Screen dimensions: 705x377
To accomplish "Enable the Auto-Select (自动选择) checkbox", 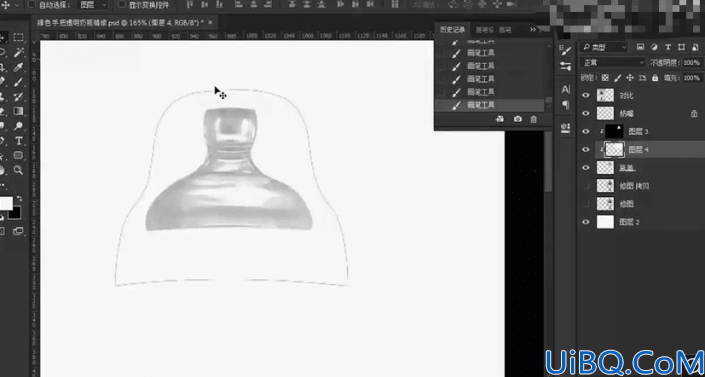I will tap(31, 5).
